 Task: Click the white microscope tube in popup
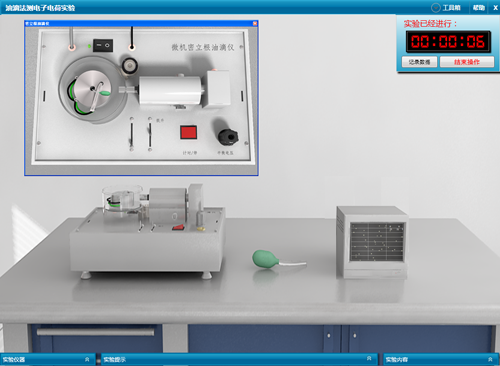pyautogui.click(x=170, y=90)
